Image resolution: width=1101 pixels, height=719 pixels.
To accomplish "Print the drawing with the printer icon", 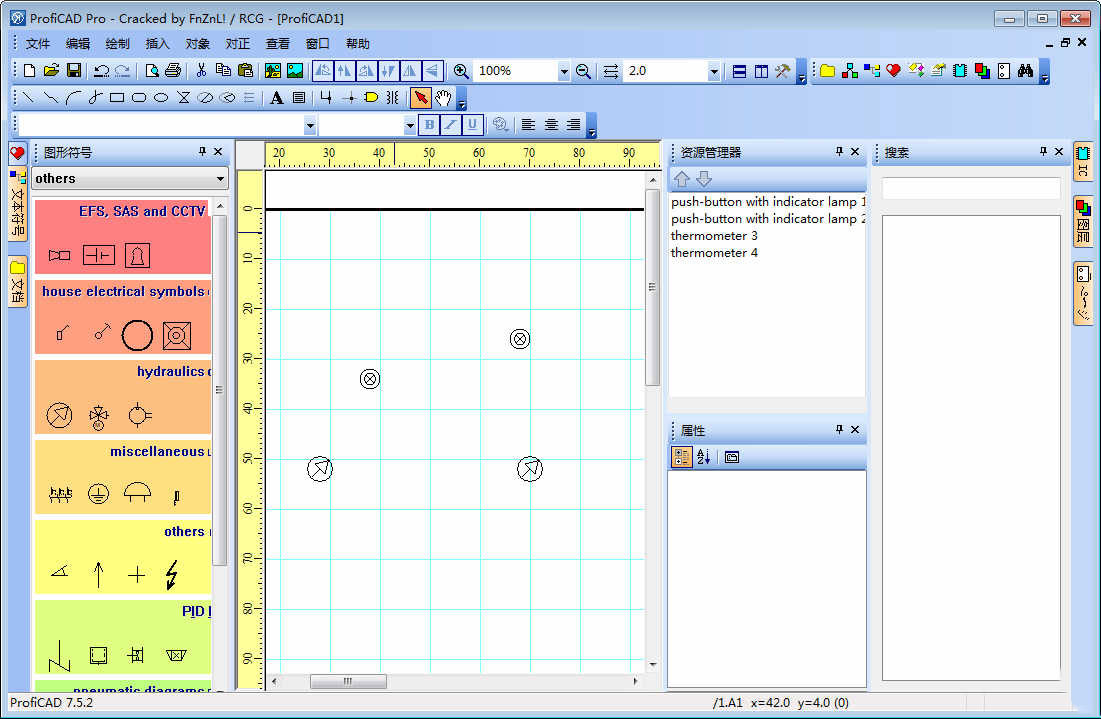I will pos(173,71).
